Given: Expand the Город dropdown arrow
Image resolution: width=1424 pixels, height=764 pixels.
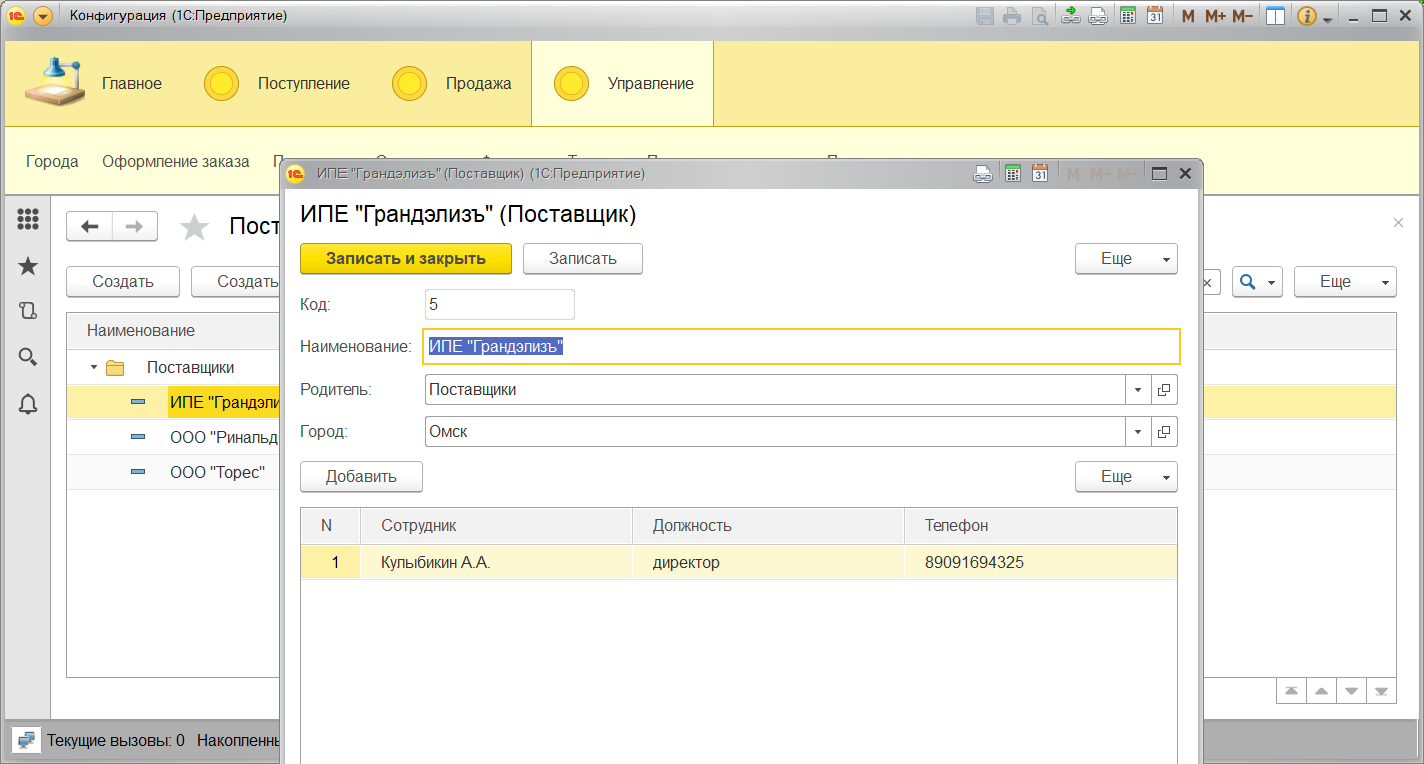Looking at the screenshot, I should click(x=1138, y=432).
